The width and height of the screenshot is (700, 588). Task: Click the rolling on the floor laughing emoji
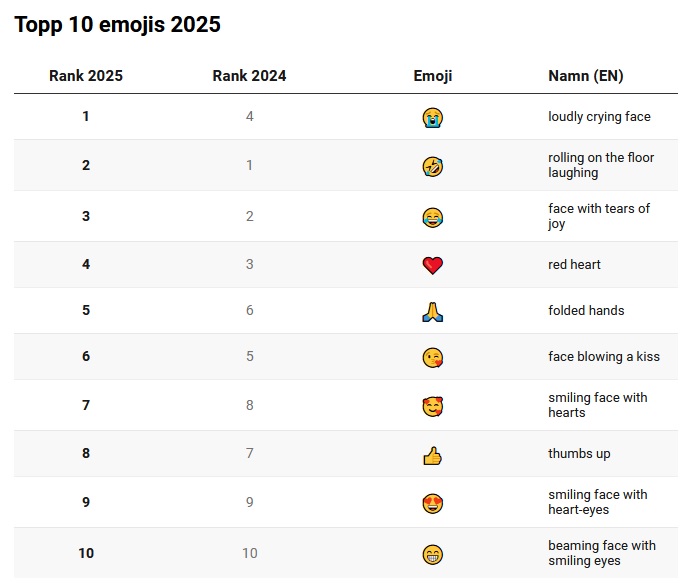tap(432, 167)
